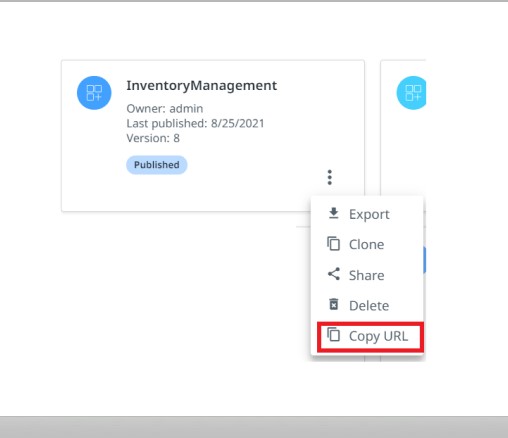508x438 pixels.
Task: Click the cyan app icon on second card
Action: pos(411,93)
